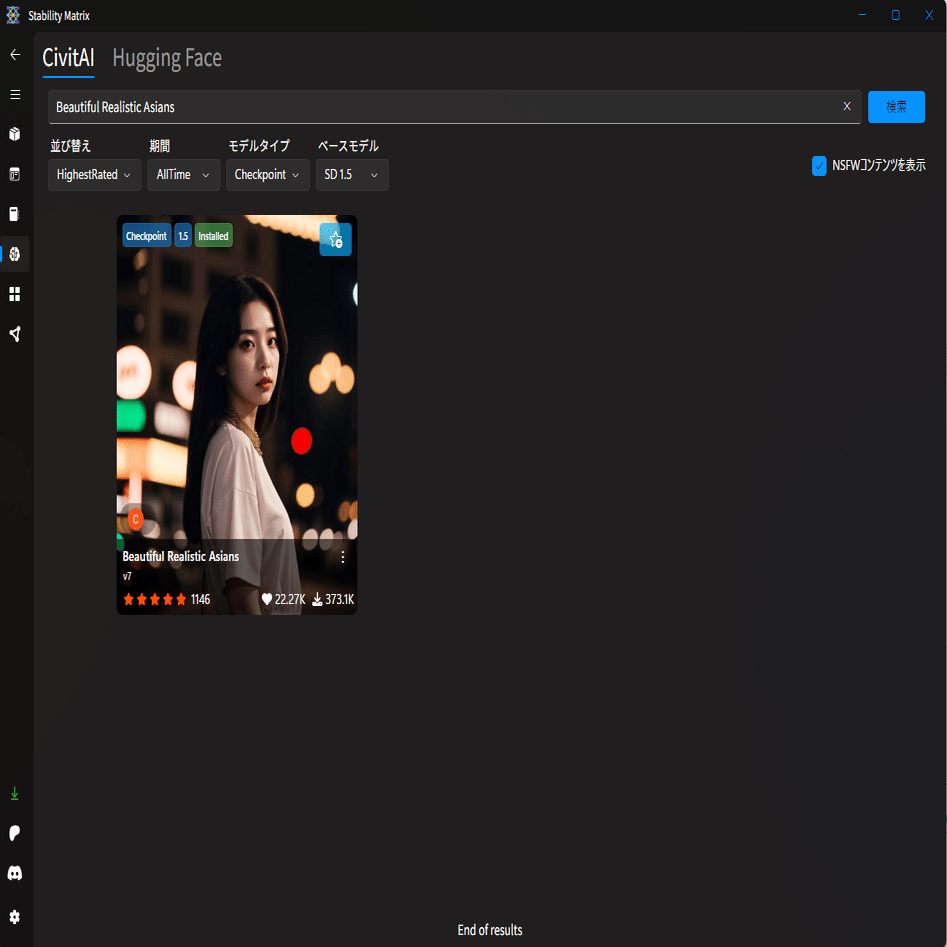The image size is (947, 947).
Task: Click the download count icon 373.1K
Action: pos(333,599)
